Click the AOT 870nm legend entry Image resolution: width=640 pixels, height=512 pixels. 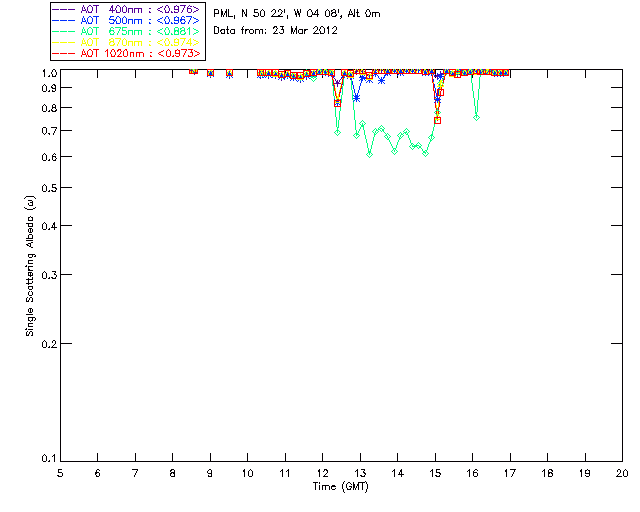click(x=127, y=42)
